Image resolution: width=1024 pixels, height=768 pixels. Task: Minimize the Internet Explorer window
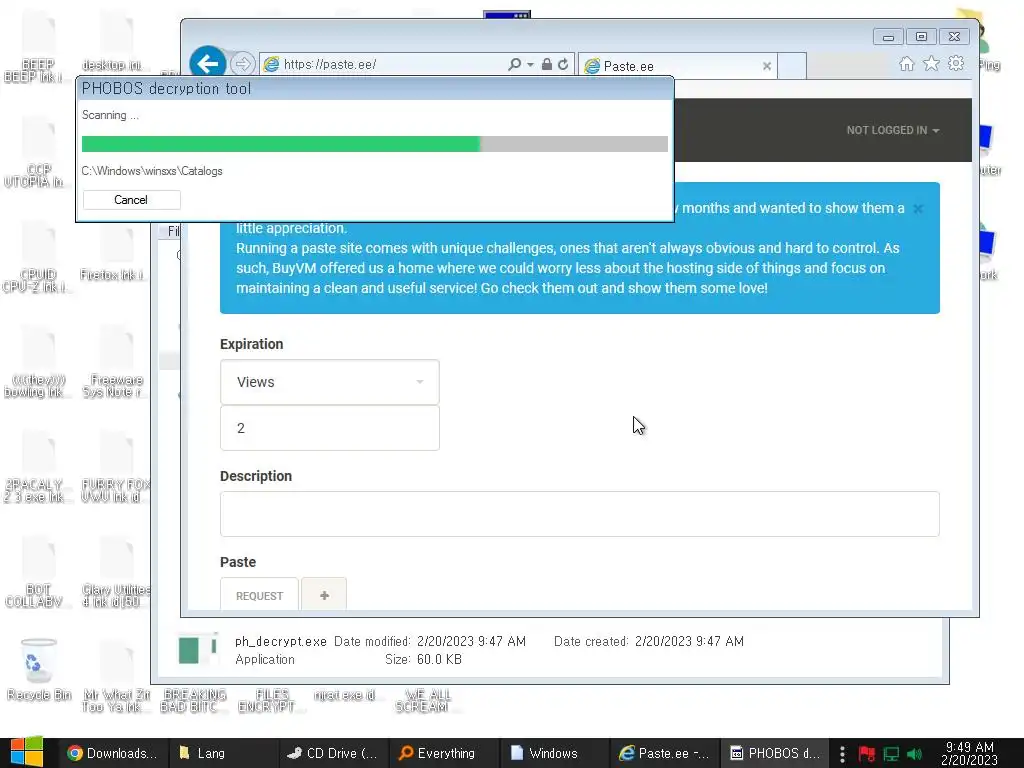(888, 37)
